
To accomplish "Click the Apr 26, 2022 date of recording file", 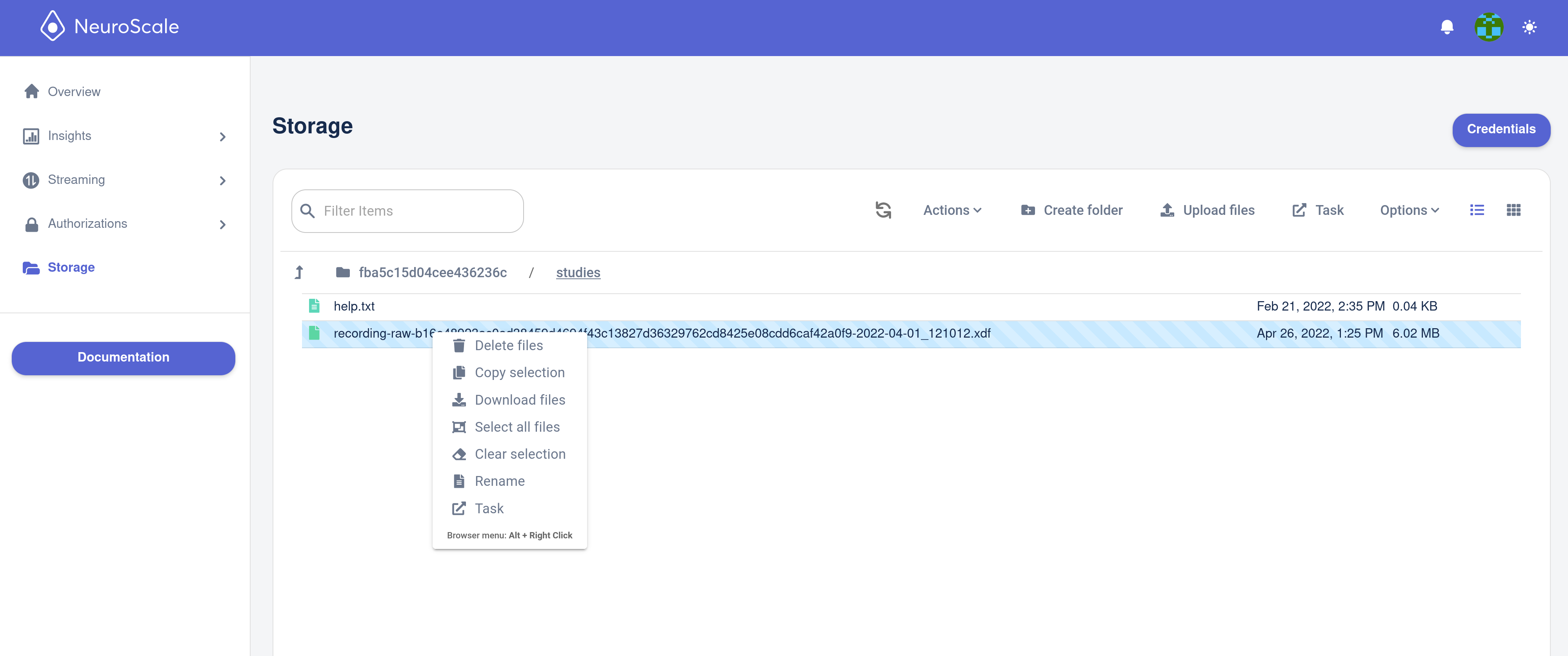I will [x=1320, y=333].
